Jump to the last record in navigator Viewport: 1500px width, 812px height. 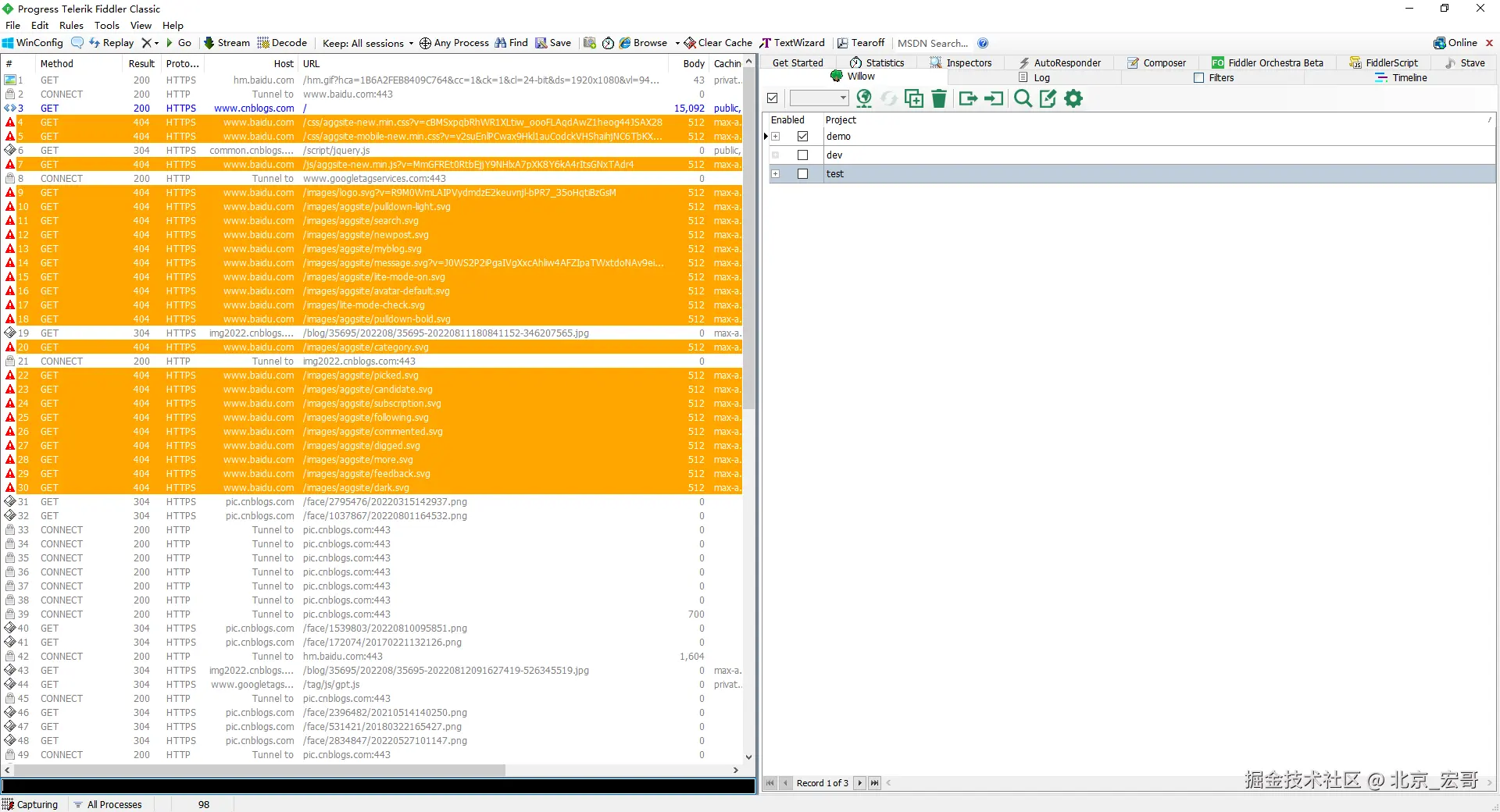pos(874,783)
